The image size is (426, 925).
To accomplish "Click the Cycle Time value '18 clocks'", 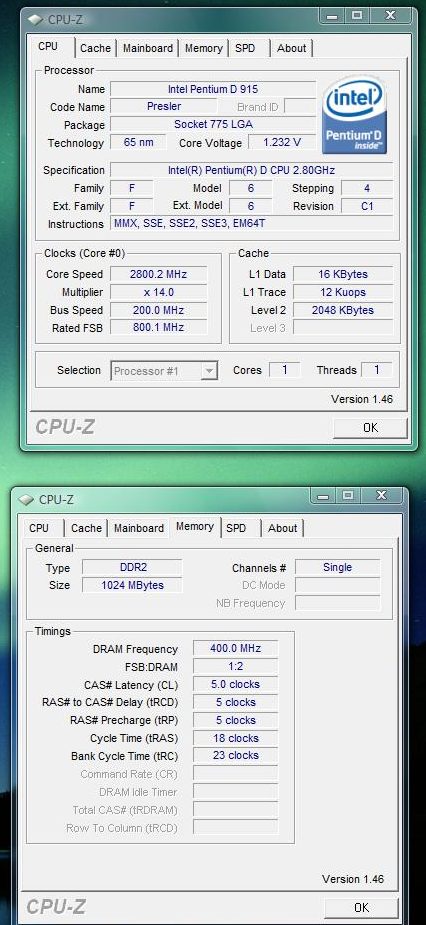I will tap(235, 738).
